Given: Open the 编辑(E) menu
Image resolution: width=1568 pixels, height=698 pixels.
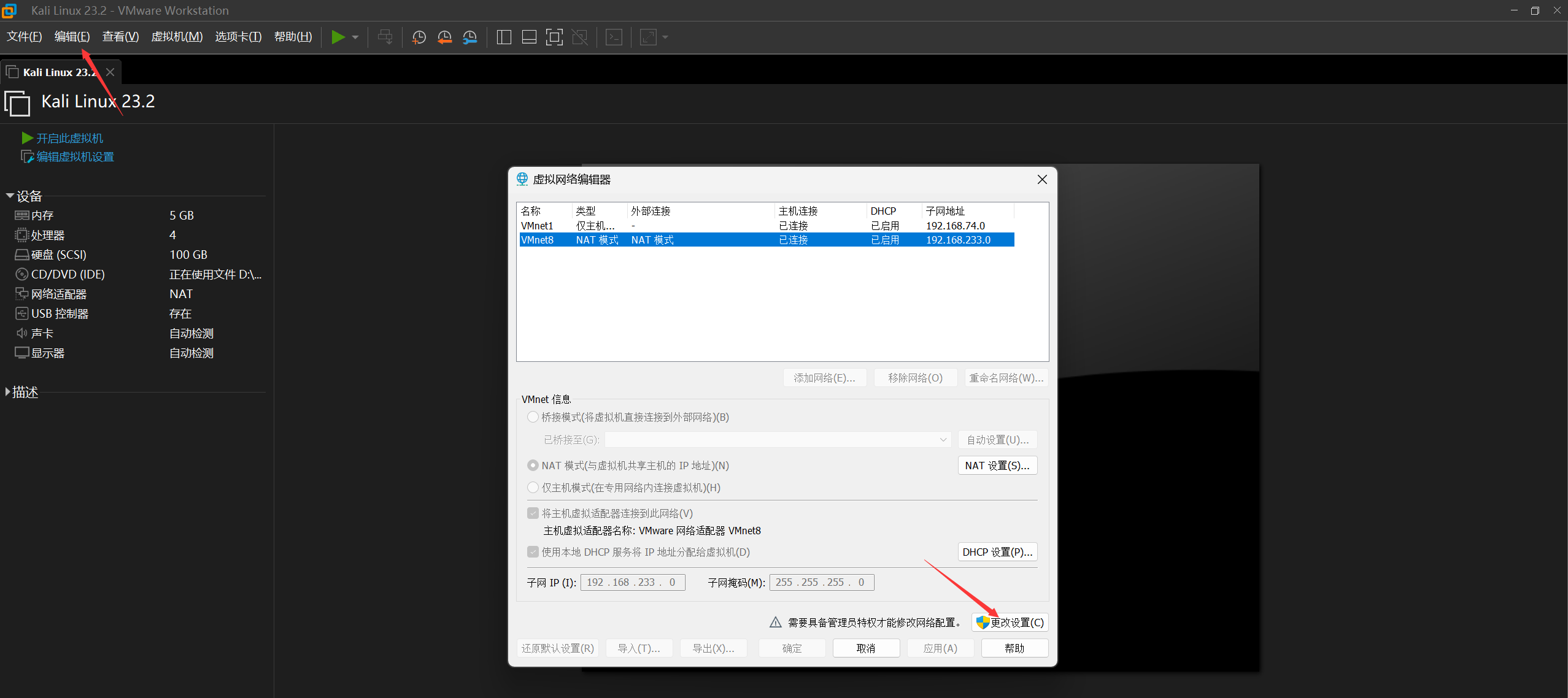Looking at the screenshot, I should tap(72, 37).
